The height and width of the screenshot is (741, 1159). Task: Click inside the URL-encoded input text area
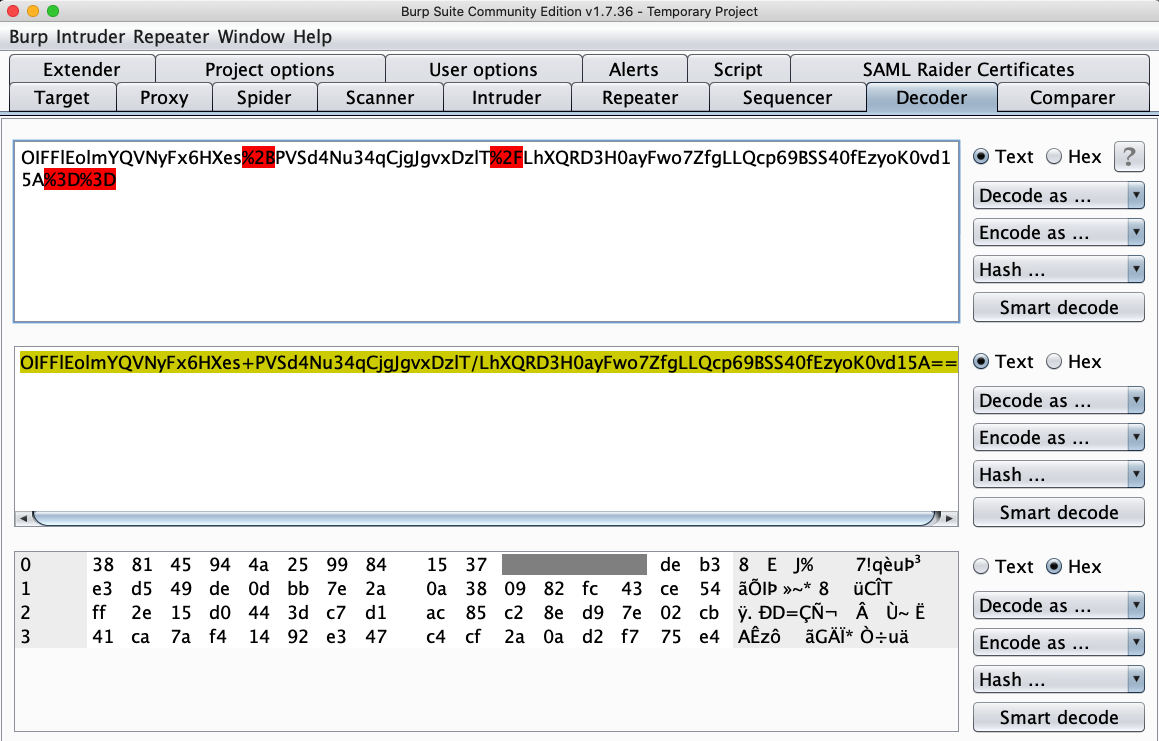pyautogui.click(x=486, y=231)
